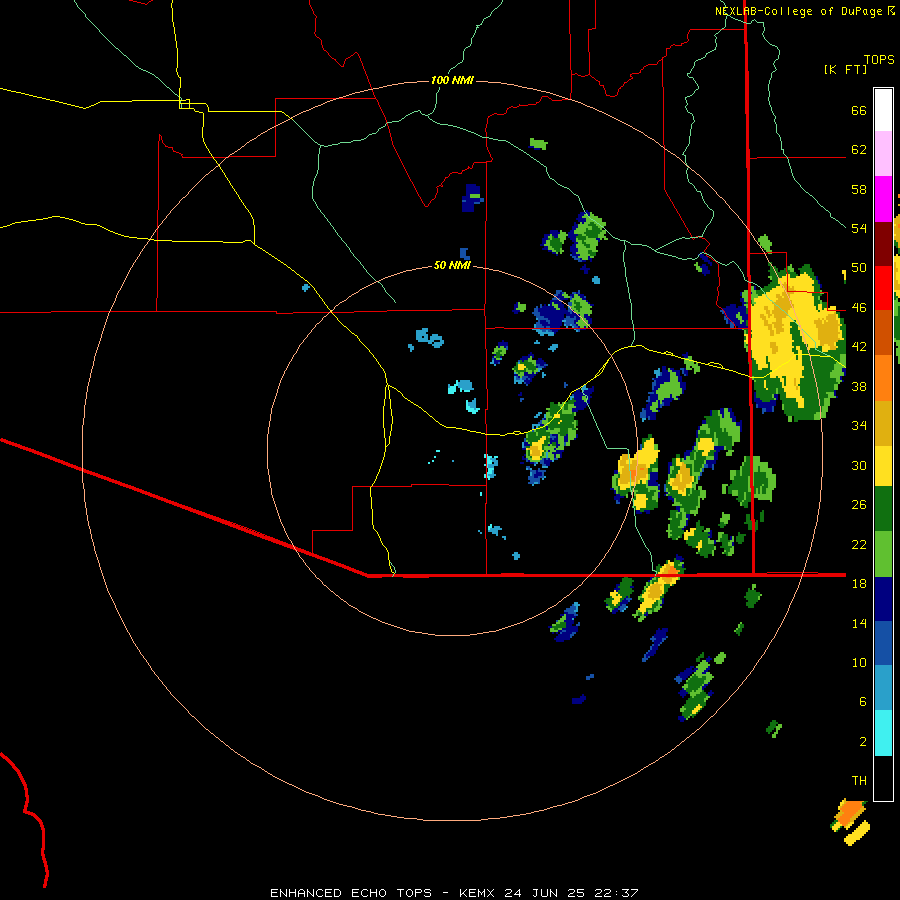
Task: Select the cyan legend color band
Action: point(883,733)
